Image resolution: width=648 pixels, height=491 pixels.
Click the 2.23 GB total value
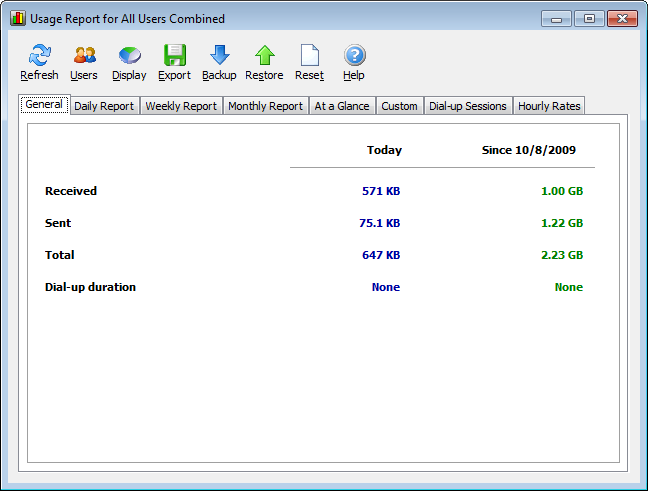(562, 255)
